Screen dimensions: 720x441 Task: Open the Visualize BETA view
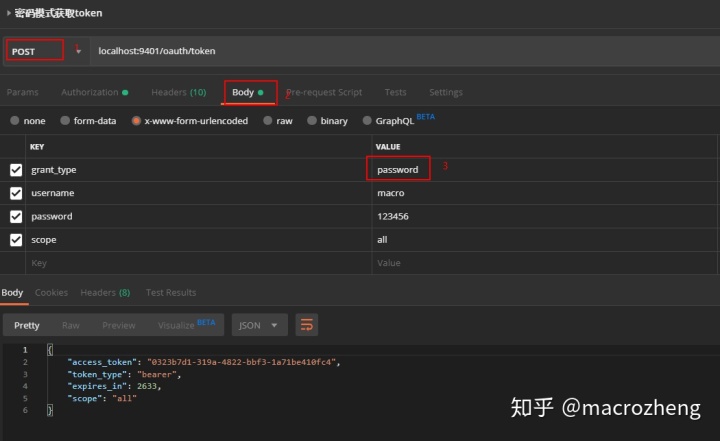(186, 325)
